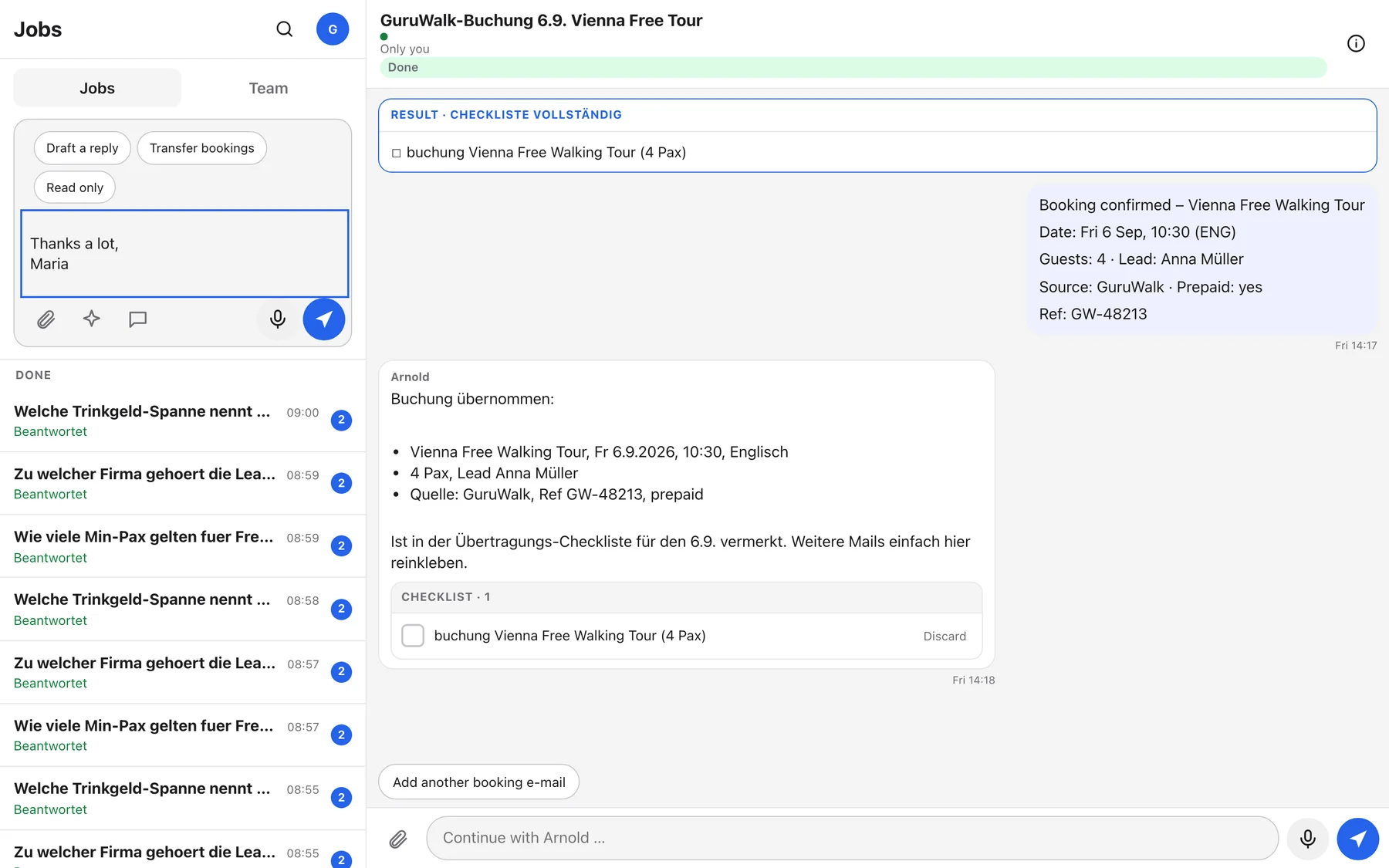Start voice input in Arnold chat
Viewport: 1389px width, 868px height.
pyautogui.click(x=1308, y=839)
